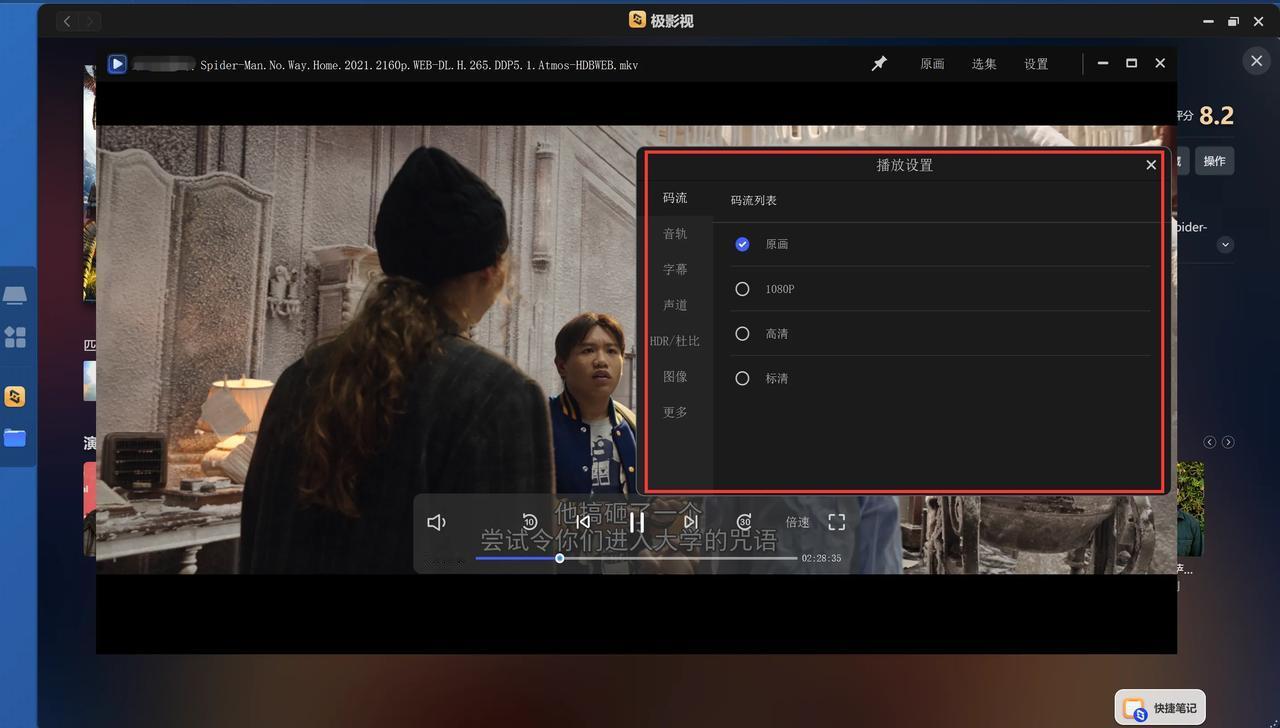Open the 极影视 app icon in dock

[15, 397]
